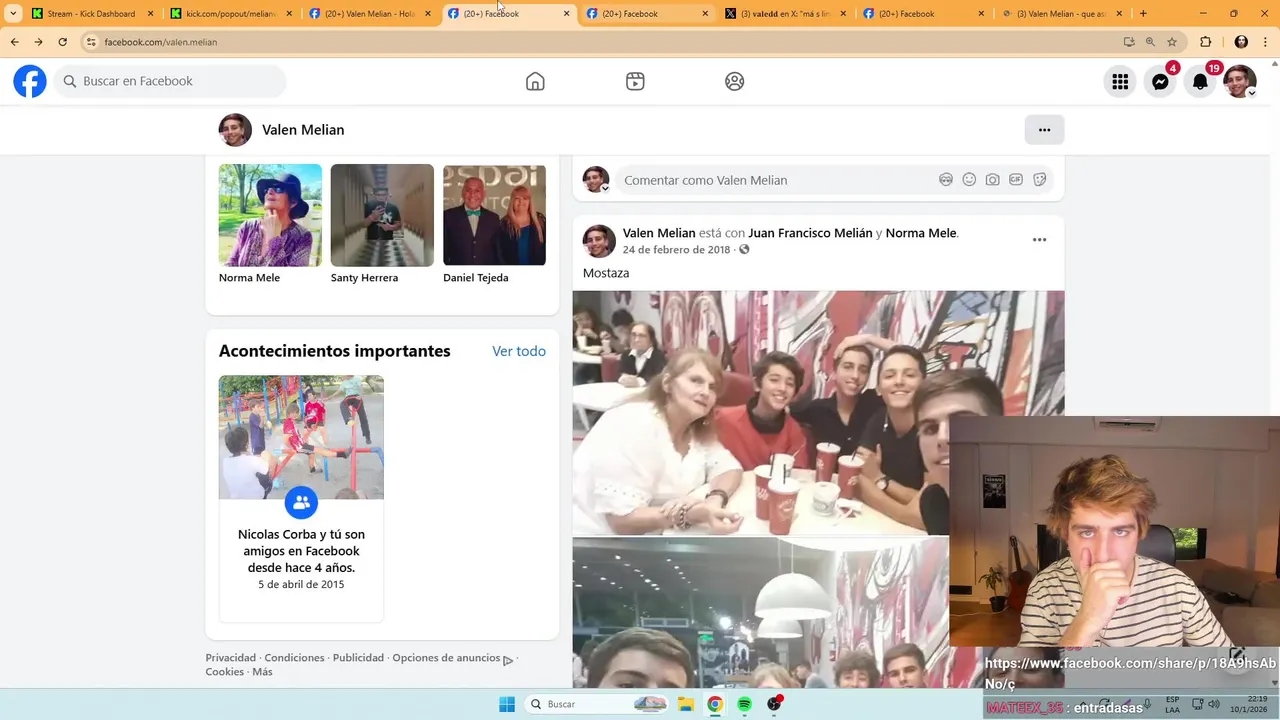Open the Nicolas Corba life event photo

coord(301,437)
